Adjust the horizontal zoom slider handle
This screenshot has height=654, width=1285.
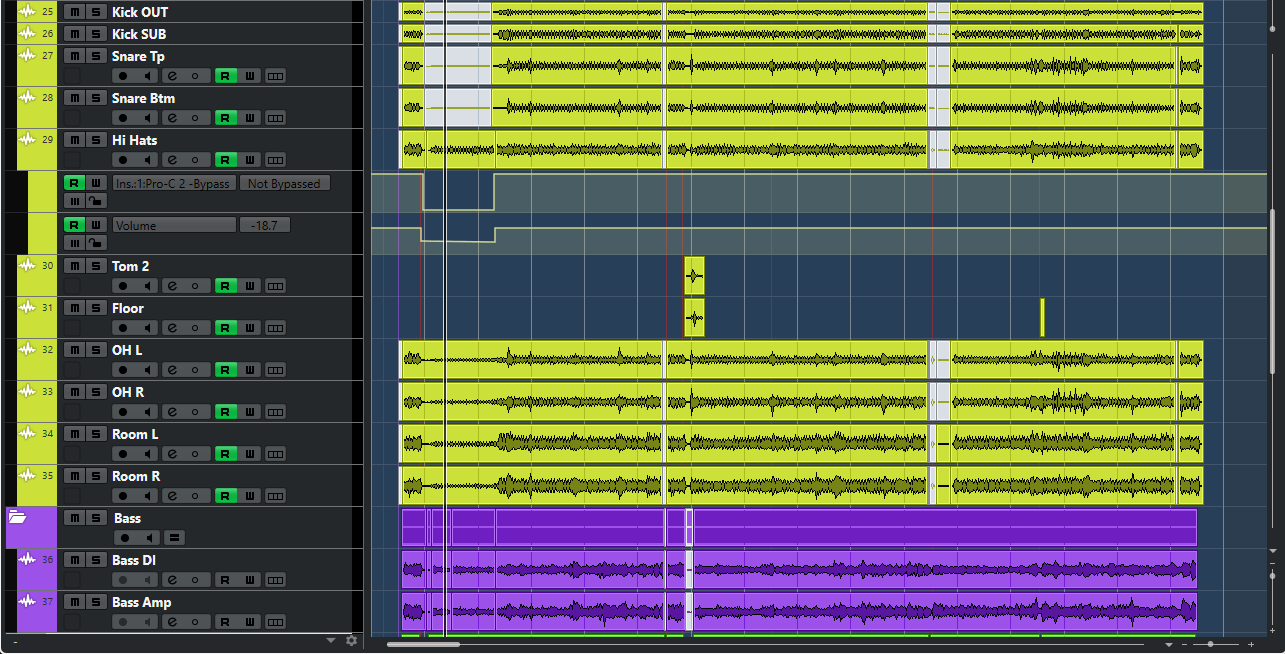1210,645
